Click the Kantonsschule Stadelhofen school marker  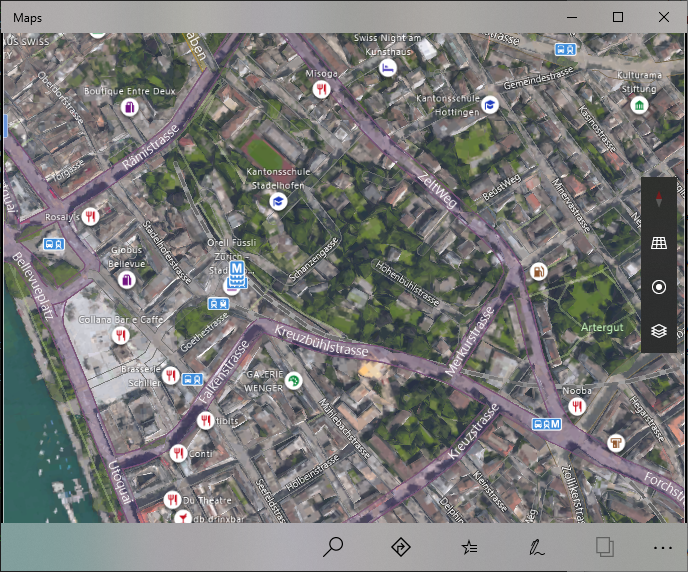[279, 202]
